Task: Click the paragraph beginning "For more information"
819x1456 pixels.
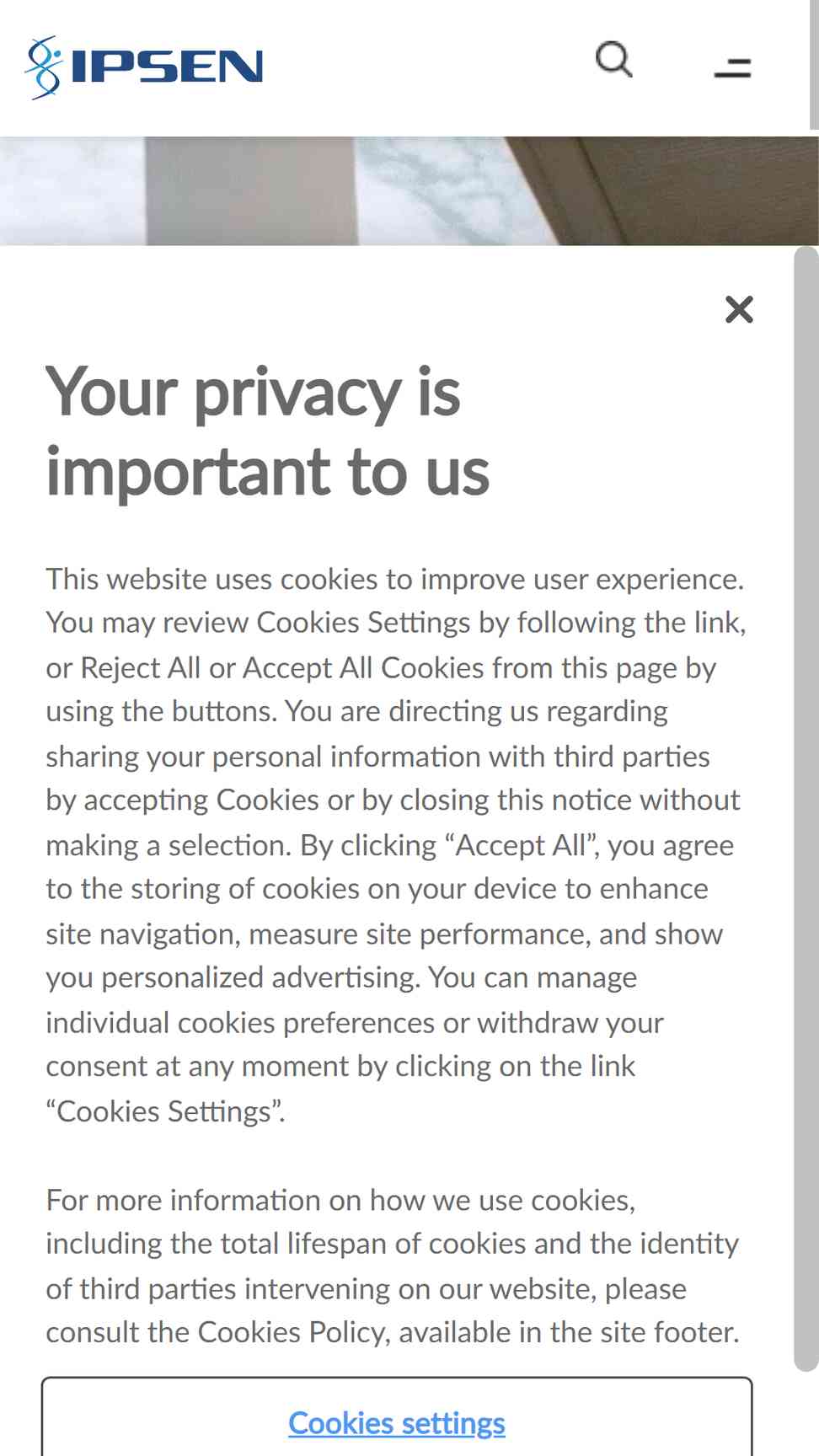Action: (x=393, y=1266)
